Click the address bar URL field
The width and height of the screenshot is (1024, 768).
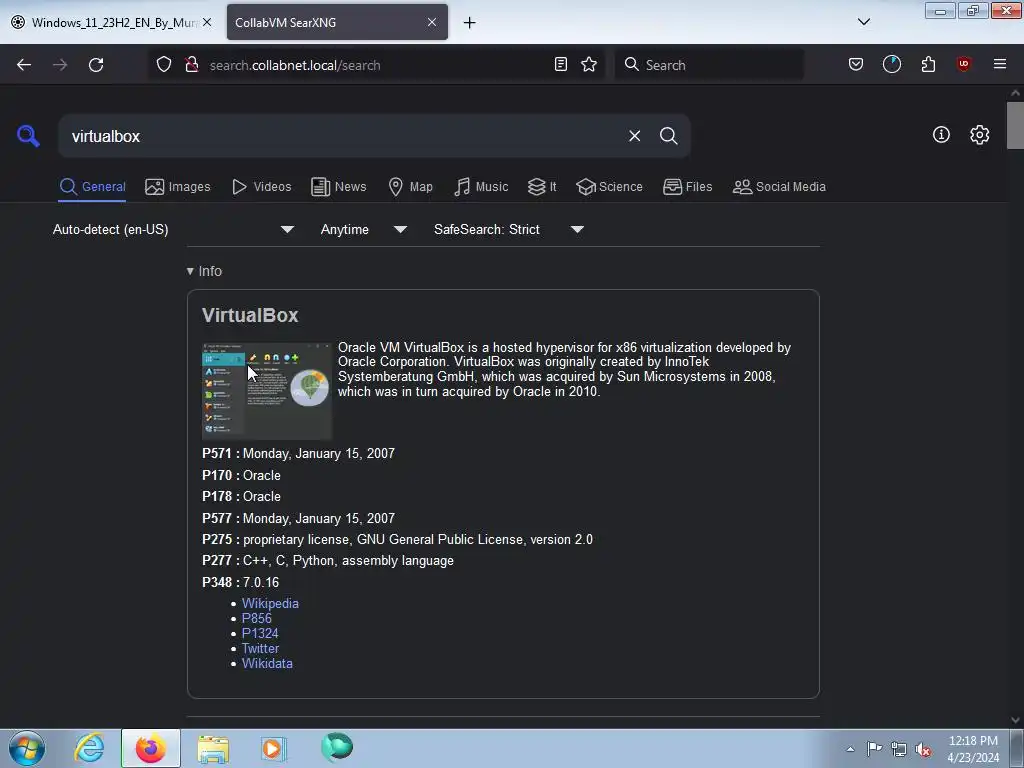(376, 65)
